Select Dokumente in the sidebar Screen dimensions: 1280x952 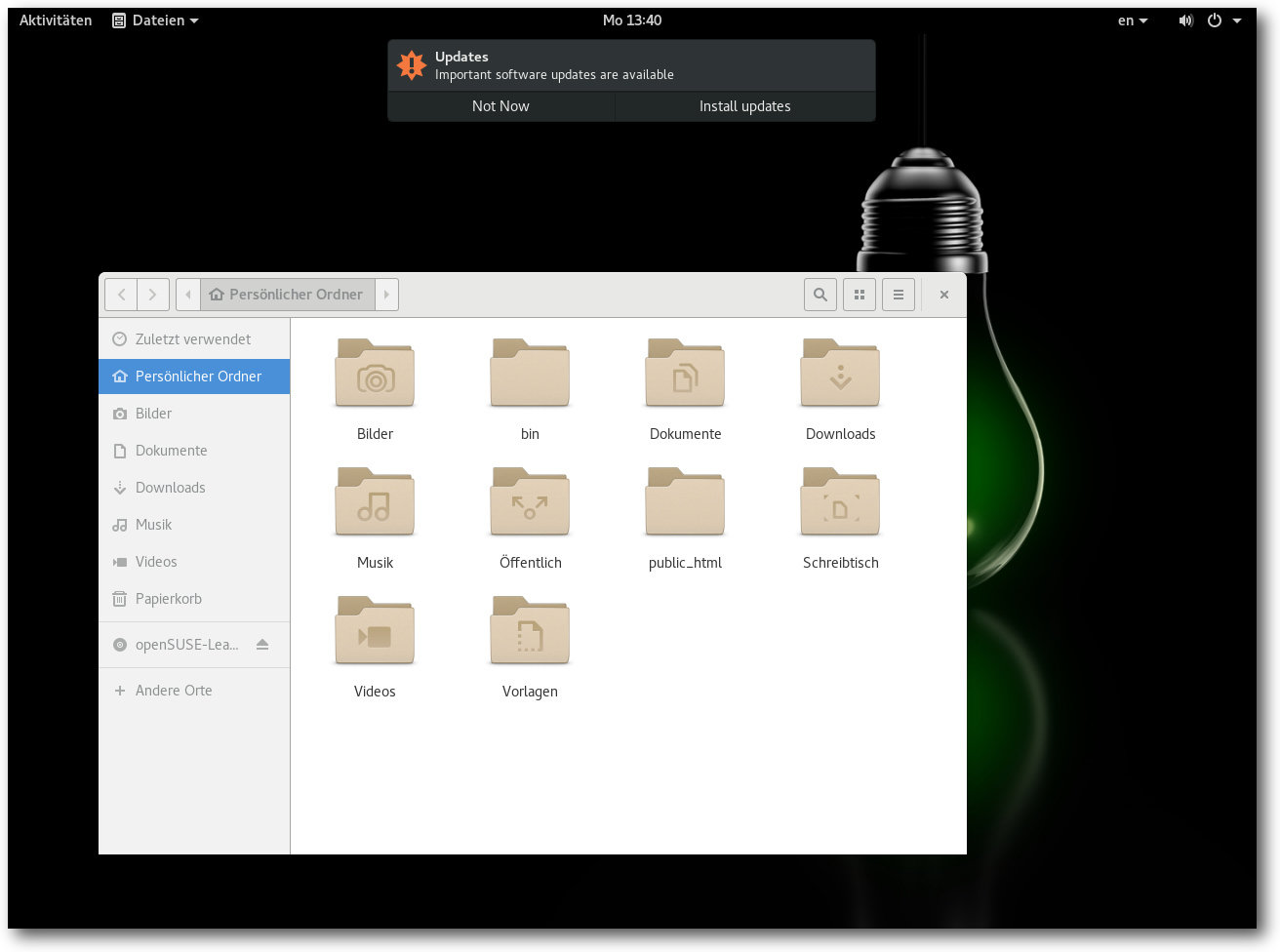tap(194, 451)
